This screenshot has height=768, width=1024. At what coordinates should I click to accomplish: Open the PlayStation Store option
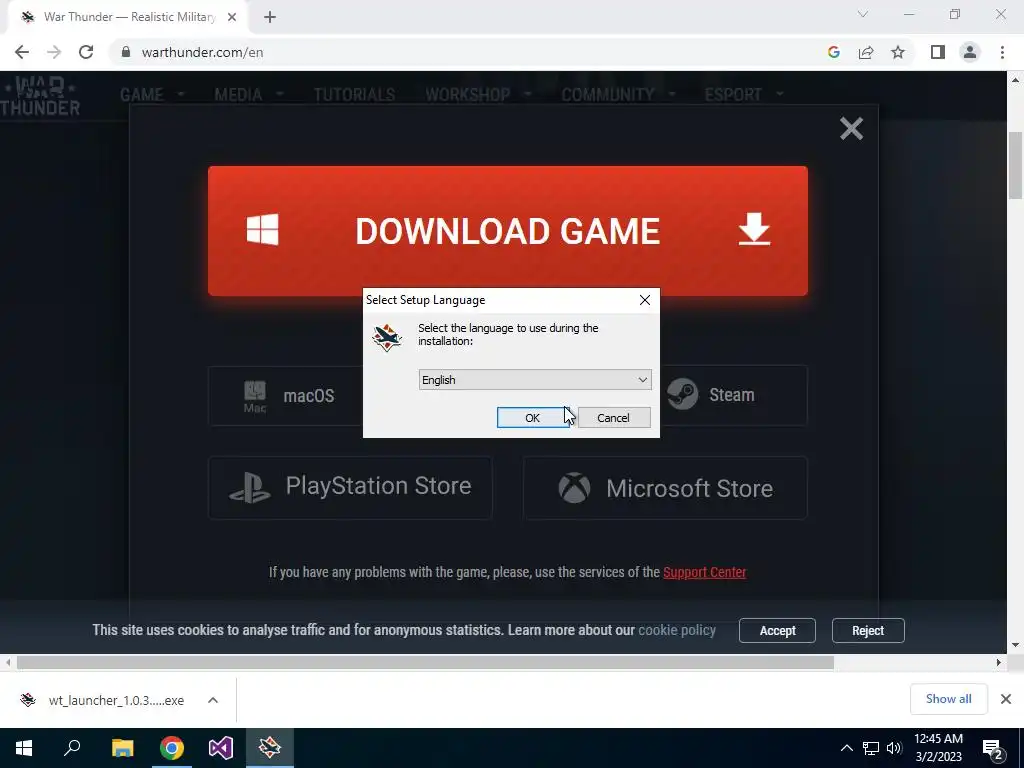(350, 488)
